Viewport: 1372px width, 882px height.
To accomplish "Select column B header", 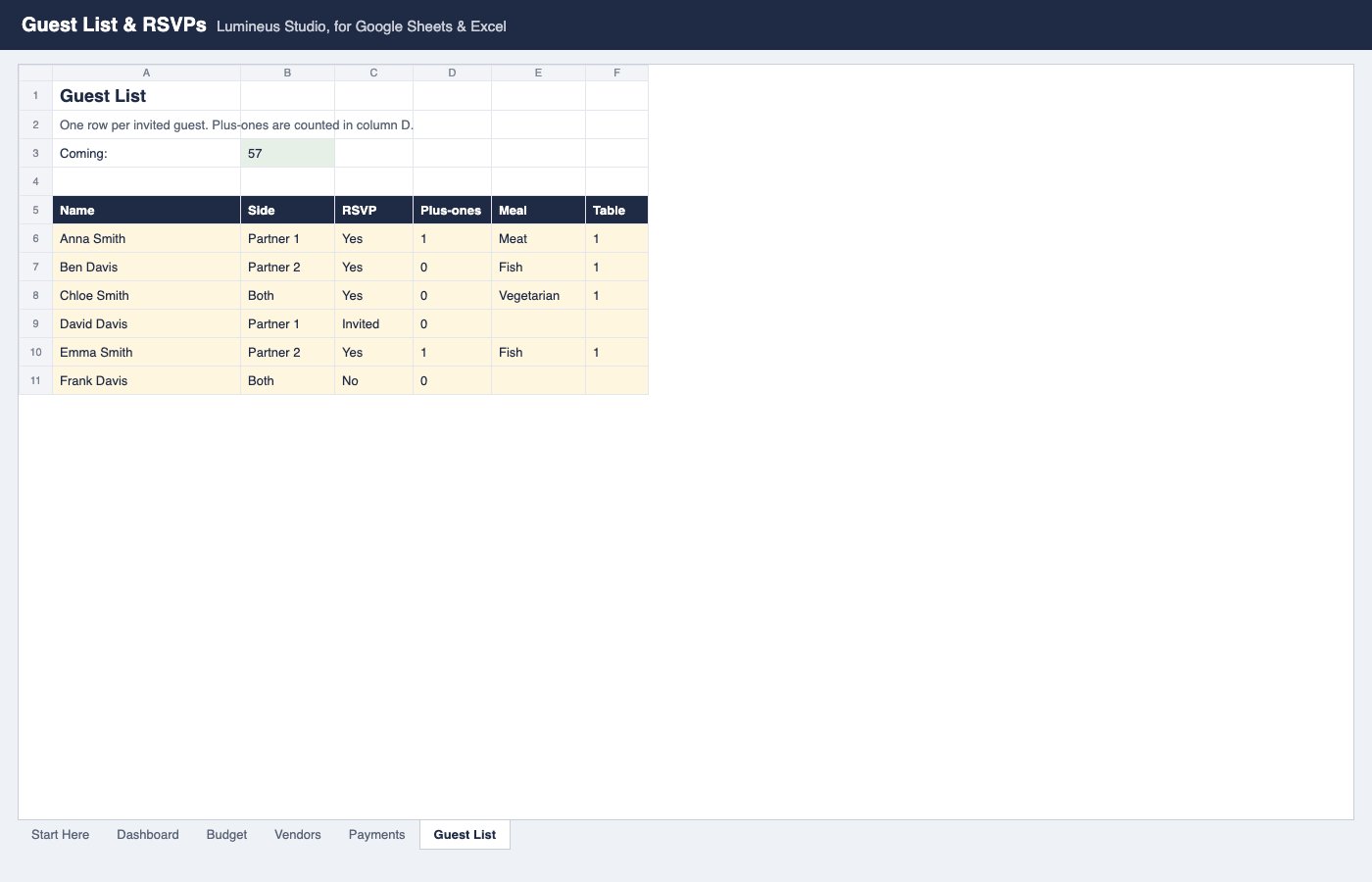I will tap(287, 73).
